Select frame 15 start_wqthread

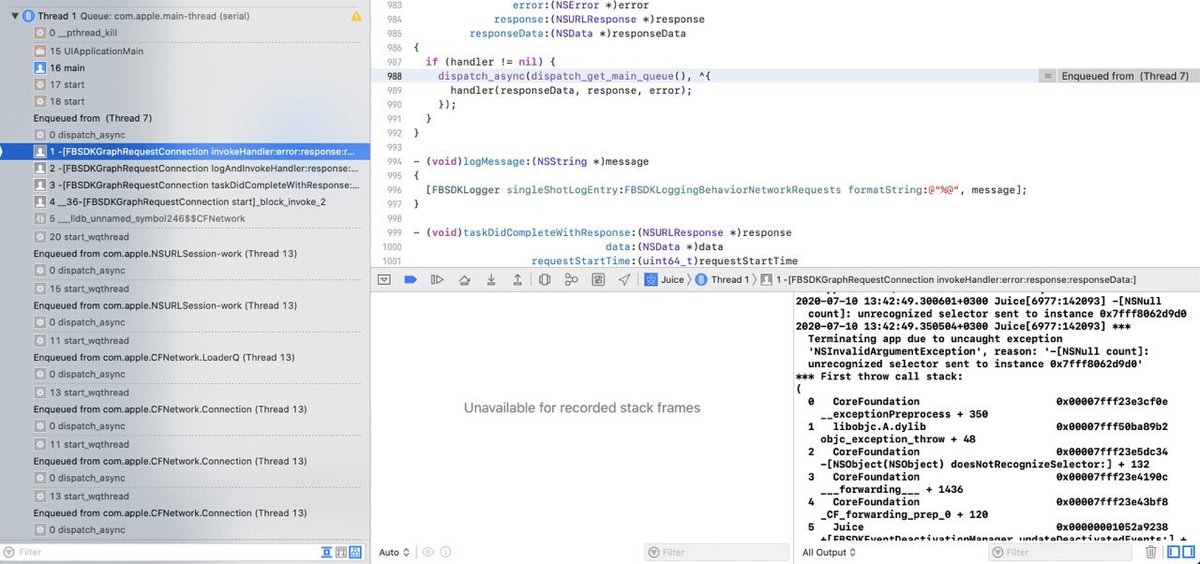pos(84,288)
